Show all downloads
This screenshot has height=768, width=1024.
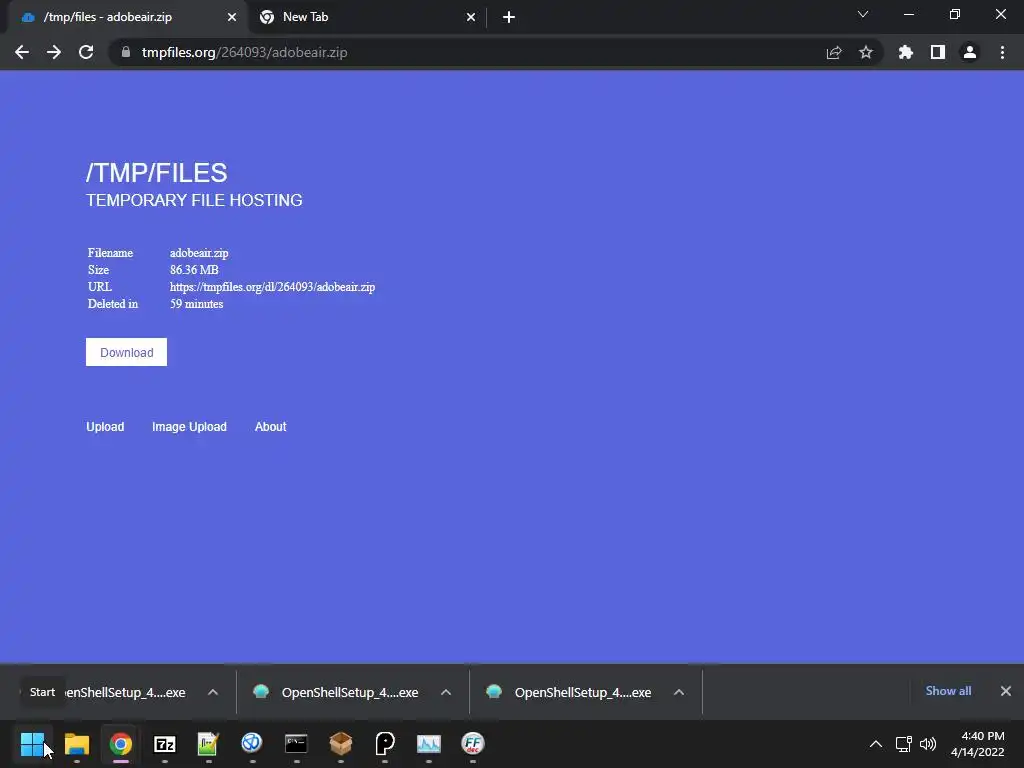click(x=948, y=691)
